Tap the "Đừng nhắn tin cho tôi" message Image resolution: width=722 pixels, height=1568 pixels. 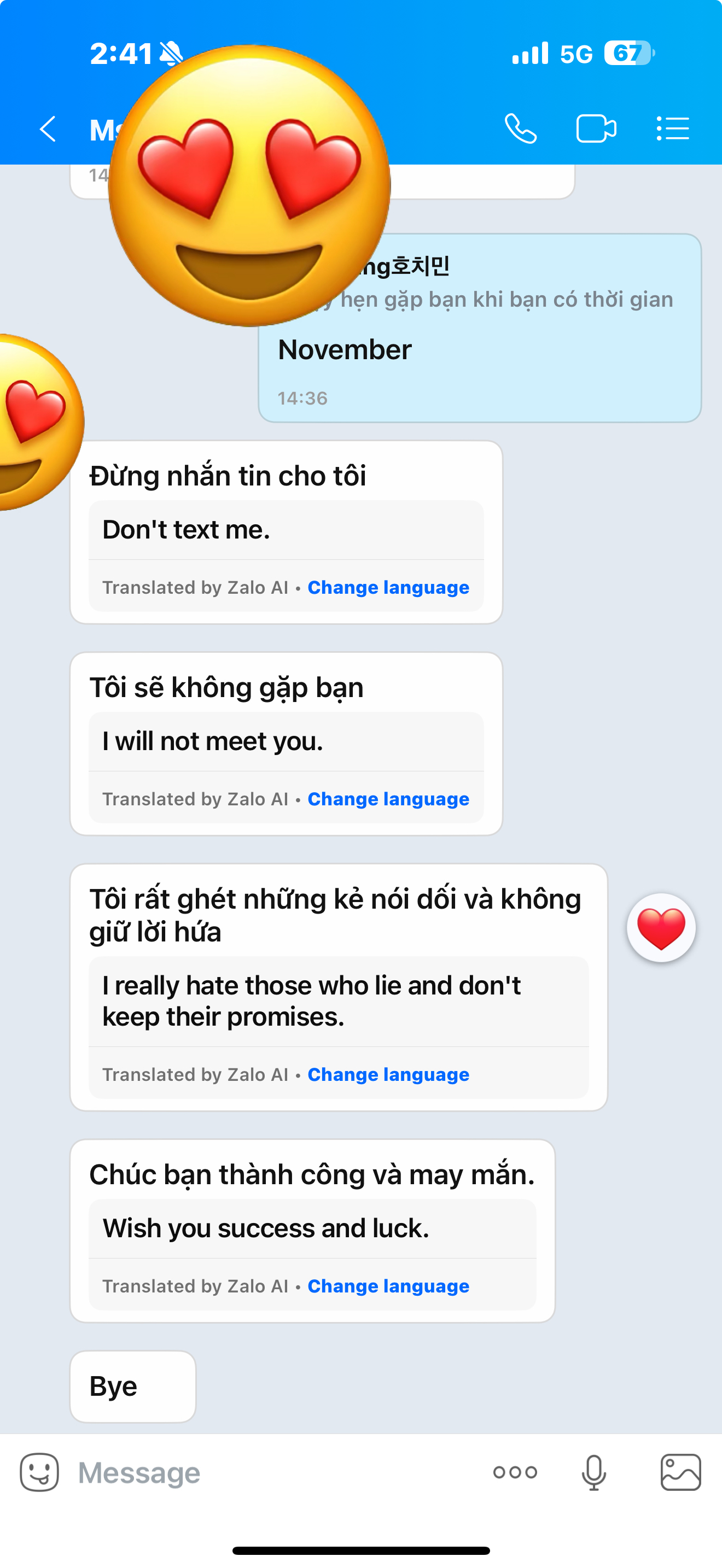228,476
